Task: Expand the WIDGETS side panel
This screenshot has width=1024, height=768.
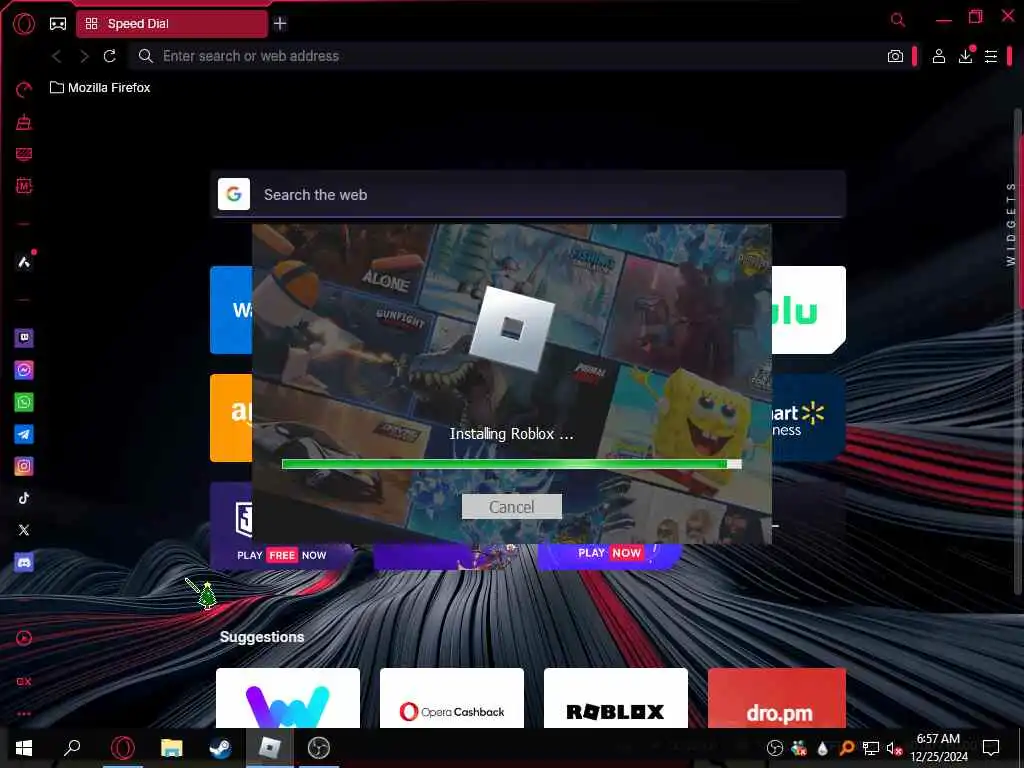Action: point(1011,224)
